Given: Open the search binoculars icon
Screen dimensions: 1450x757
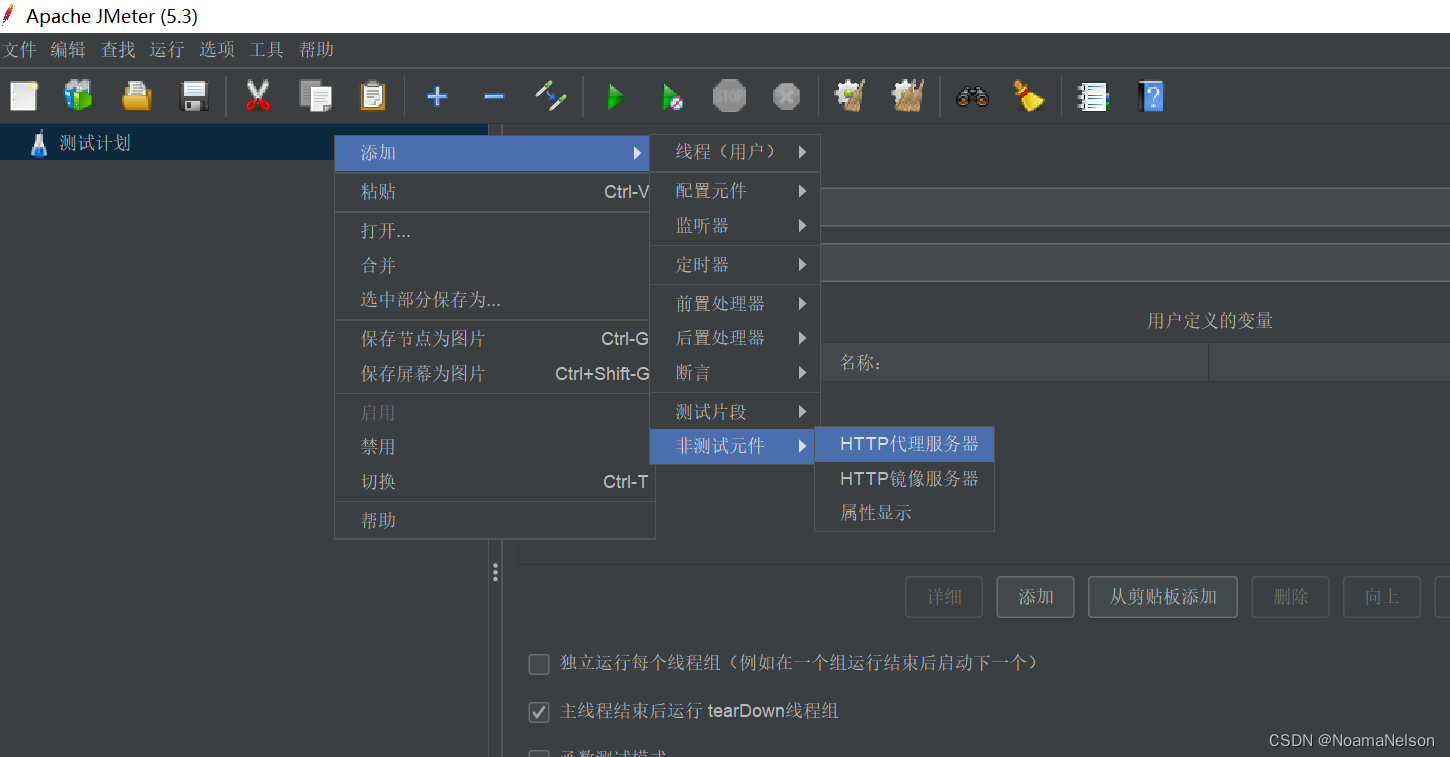Looking at the screenshot, I should [x=971, y=95].
